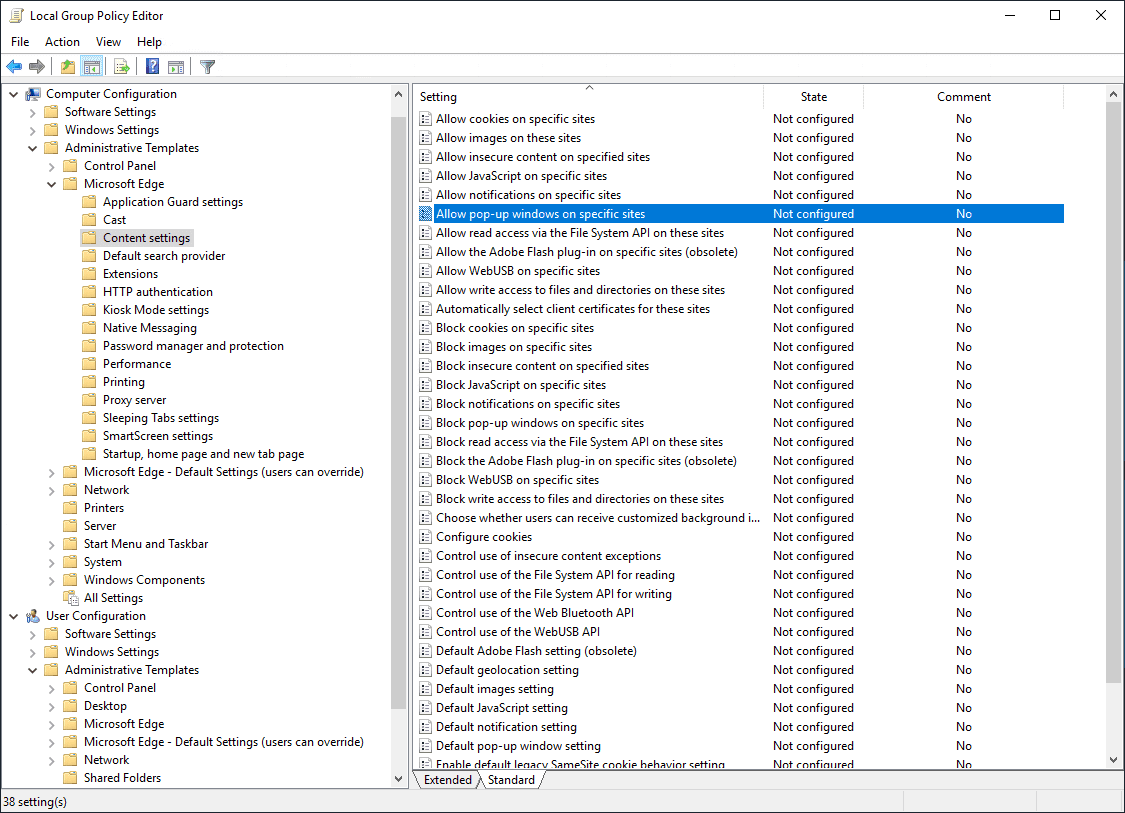The image size is (1125, 813).
Task: Click folder icon of Content settings
Action: coord(89,238)
